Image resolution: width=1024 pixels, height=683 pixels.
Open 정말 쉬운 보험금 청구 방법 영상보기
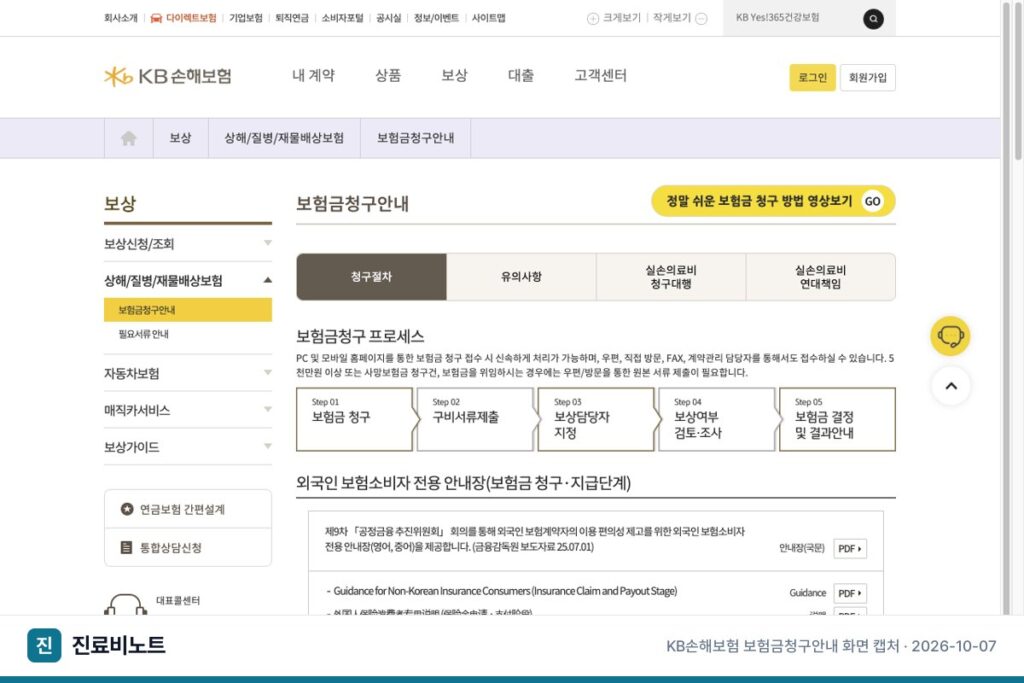pos(773,201)
